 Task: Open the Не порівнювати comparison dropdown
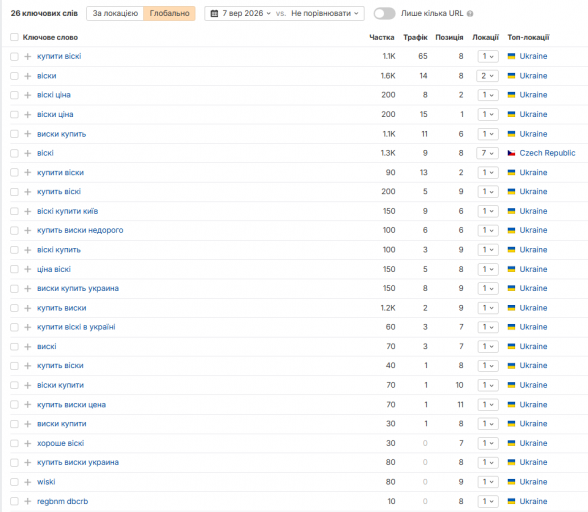click(325, 14)
